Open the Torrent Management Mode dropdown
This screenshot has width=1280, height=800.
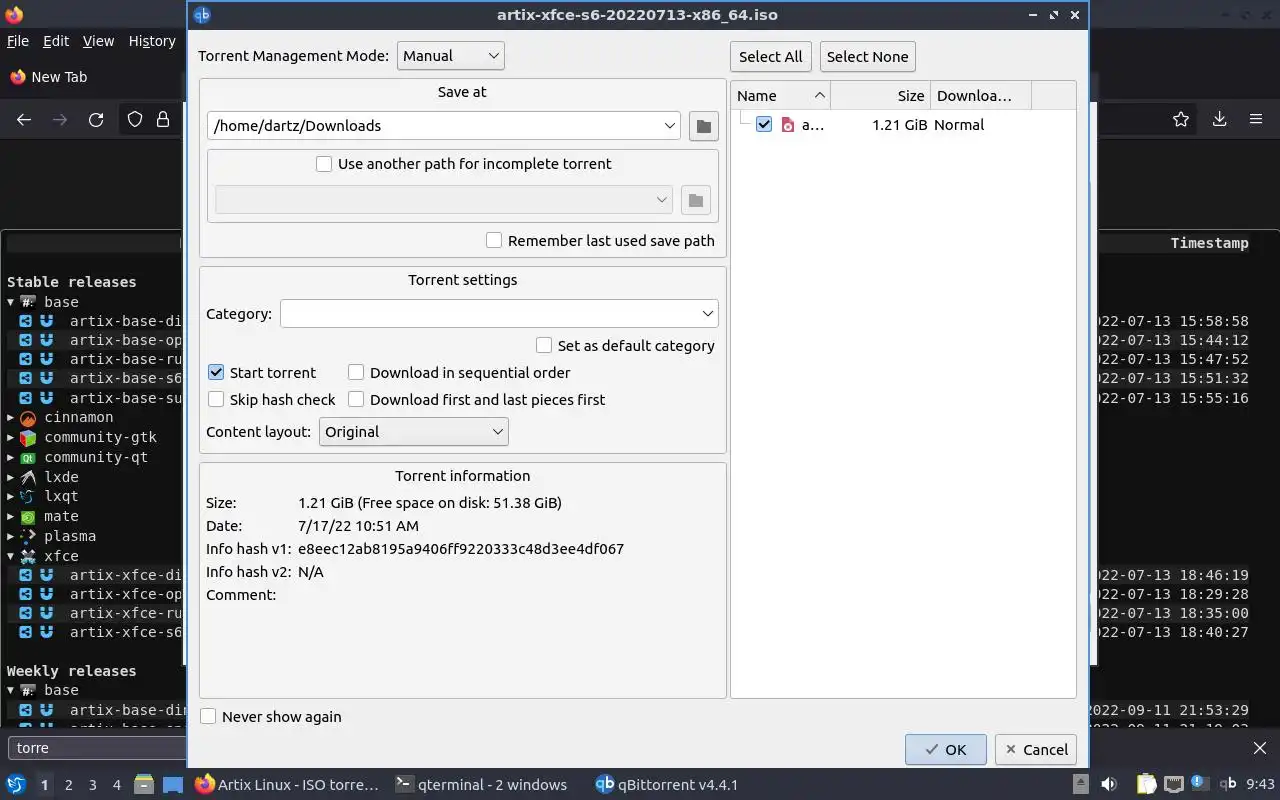point(451,56)
